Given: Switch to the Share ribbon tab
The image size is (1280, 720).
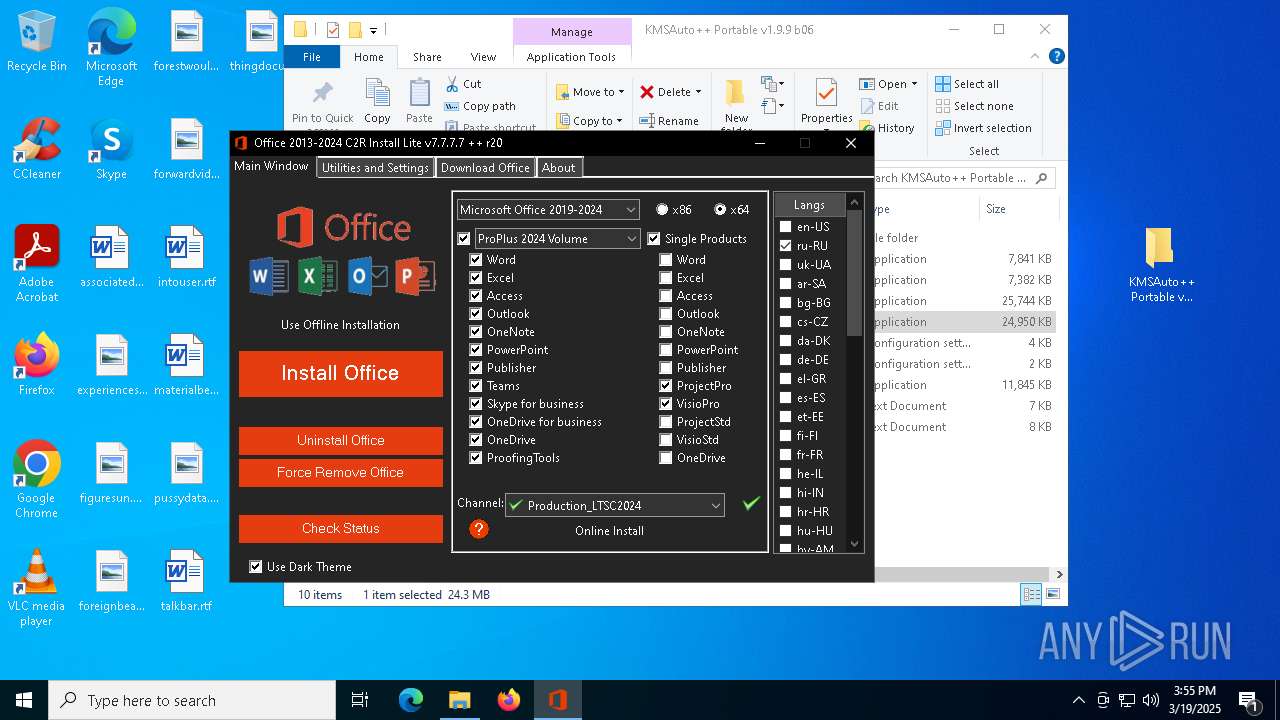Looking at the screenshot, I should (427, 57).
